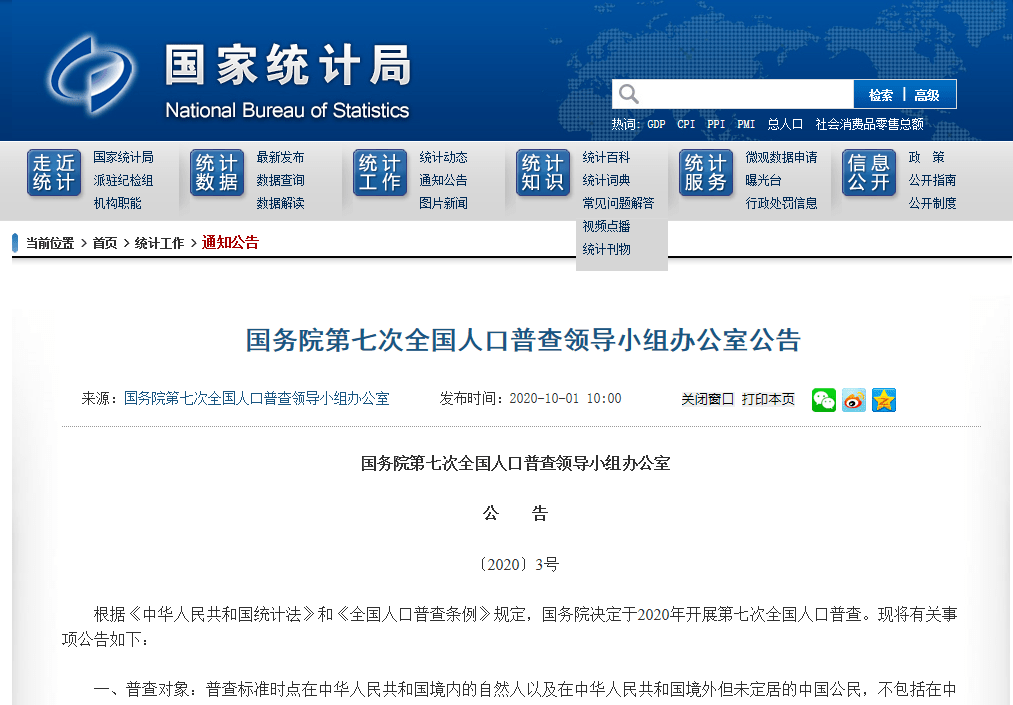Open 图片新闻 menu item
Image resolution: width=1013 pixels, height=705 pixels.
[443, 203]
